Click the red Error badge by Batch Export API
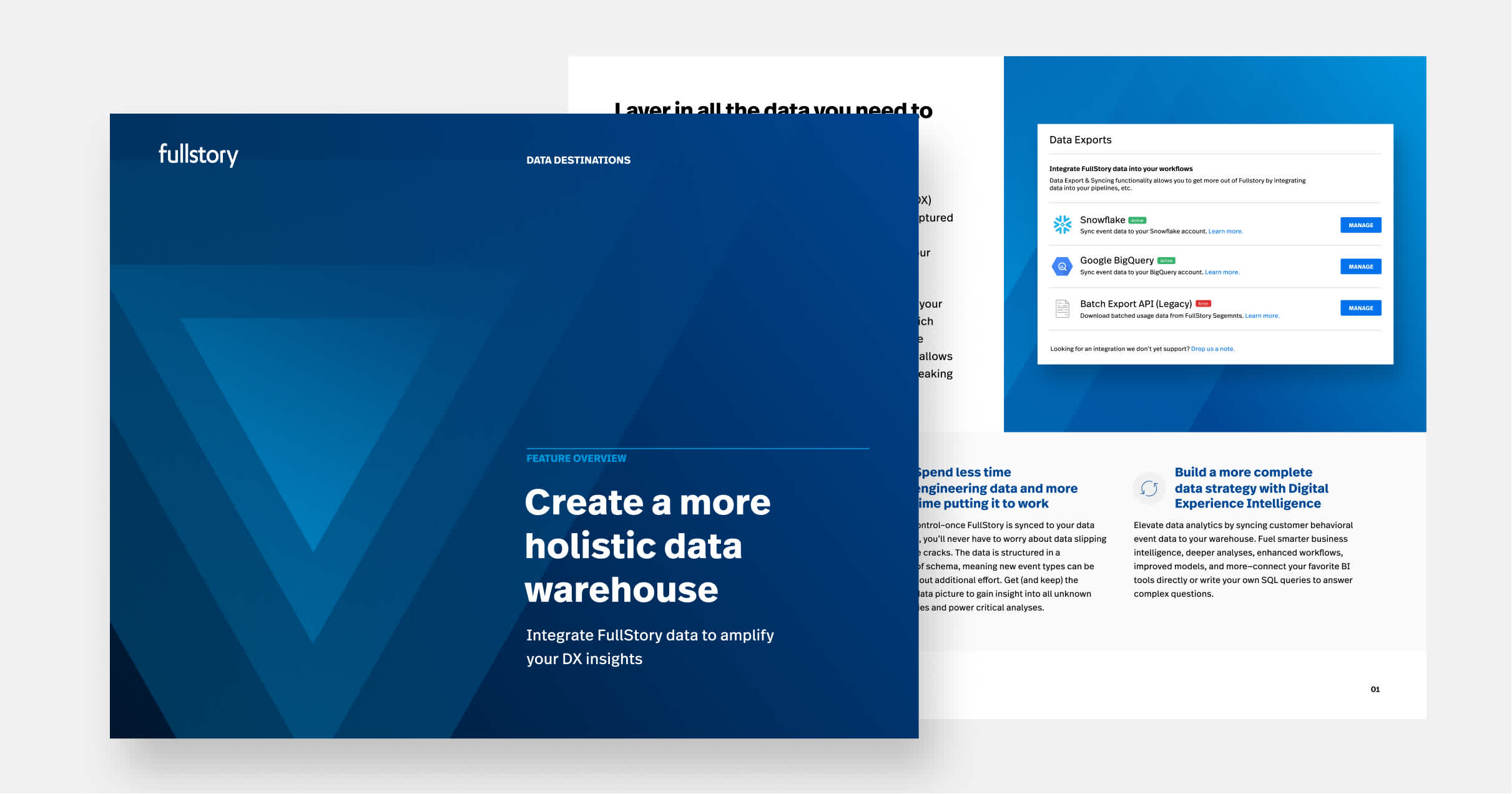Image resolution: width=1512 pixels, height=794 pixels. [1203, 304]
